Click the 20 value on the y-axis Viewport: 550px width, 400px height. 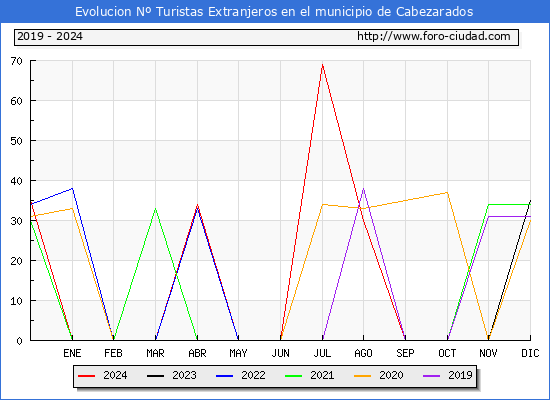pyautogui.click(x=16, y=261)
